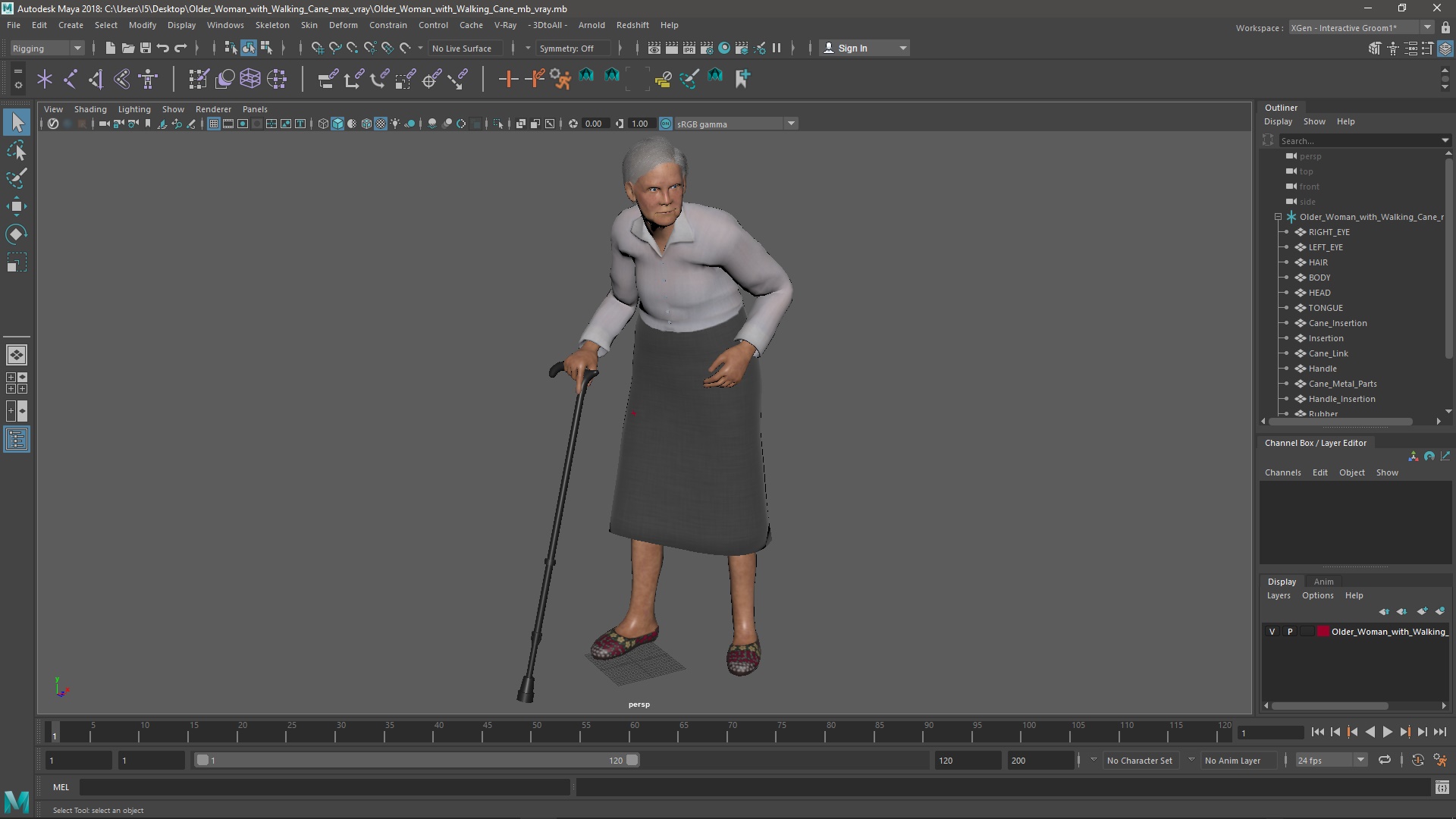Switch to the Anim layer tab
The image size is (1456, 819).
[x=1323, y=582]
